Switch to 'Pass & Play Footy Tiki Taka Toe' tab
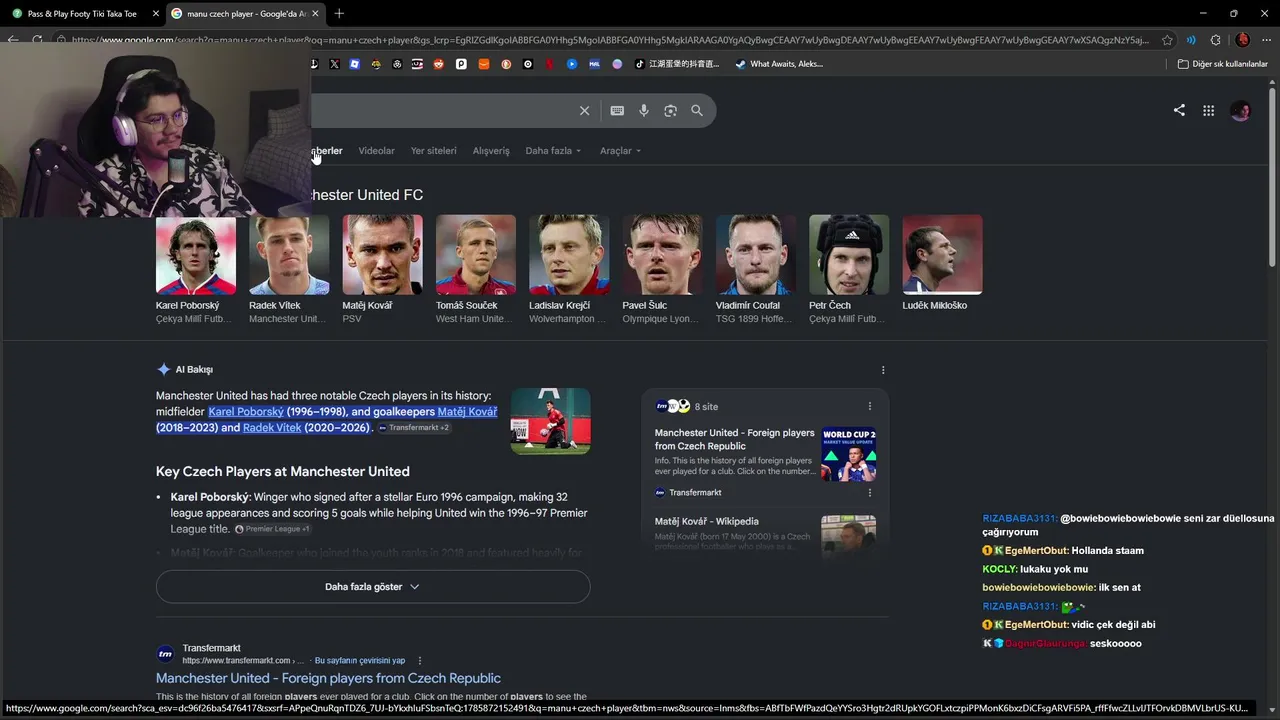The image size is (1280, 720). (82, 14)
